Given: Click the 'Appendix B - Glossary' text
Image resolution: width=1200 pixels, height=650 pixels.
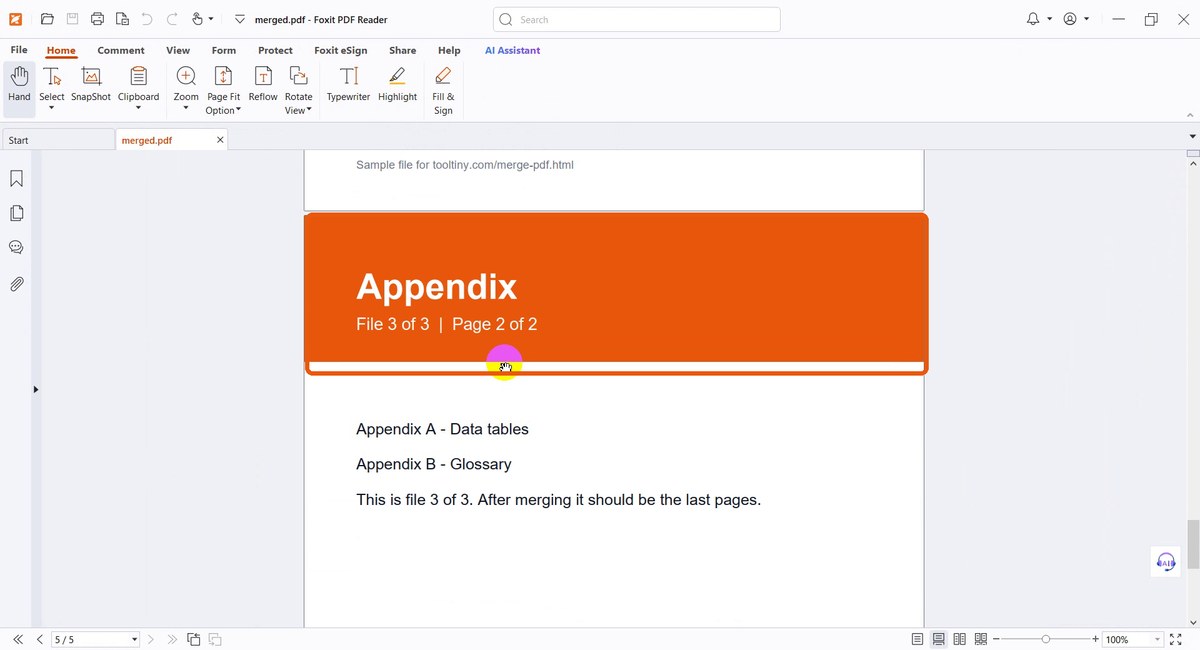Looking at the screenshot, I should click(x=434, y=464).
